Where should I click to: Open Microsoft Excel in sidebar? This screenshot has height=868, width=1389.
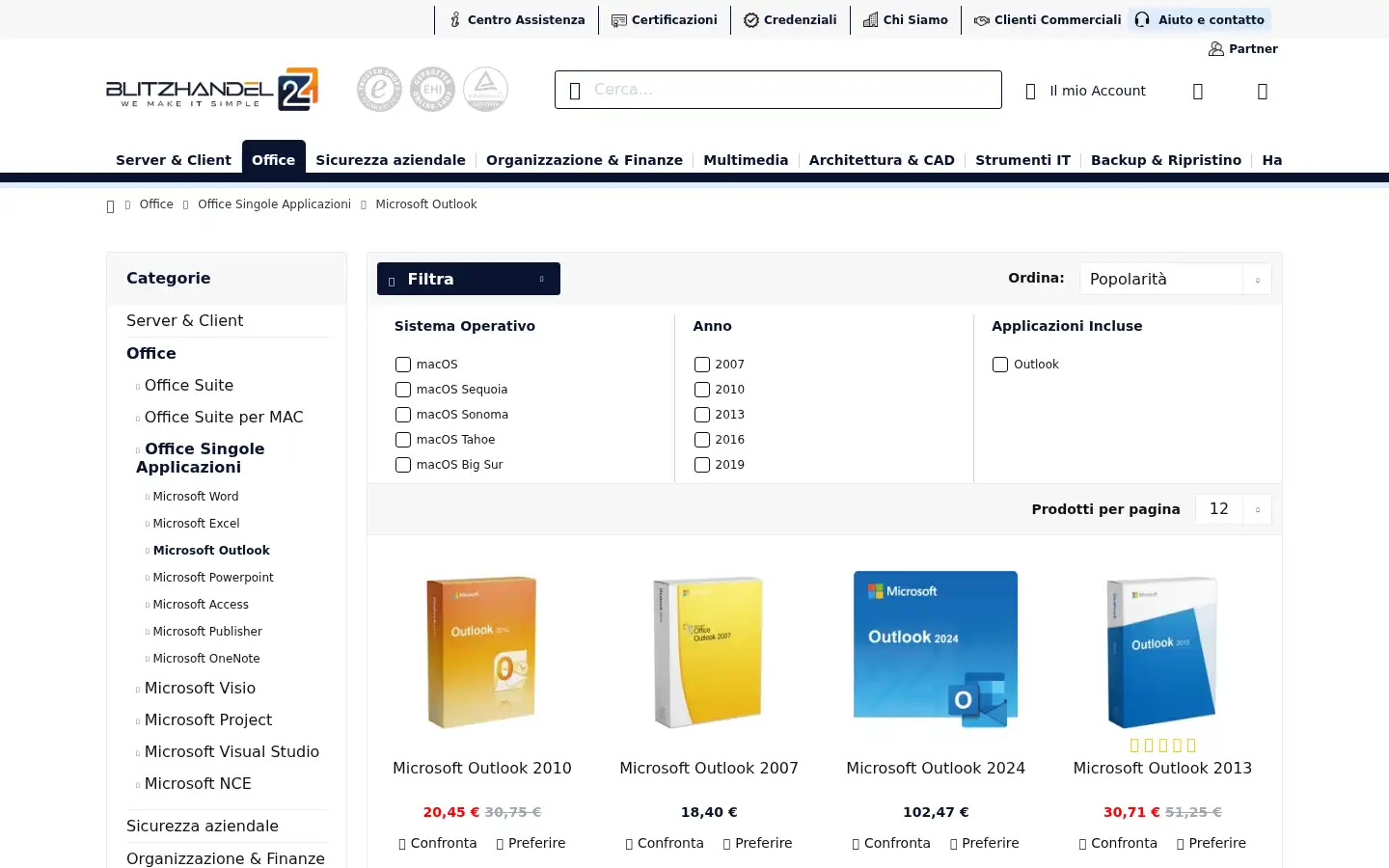click(x=196, y=524)
